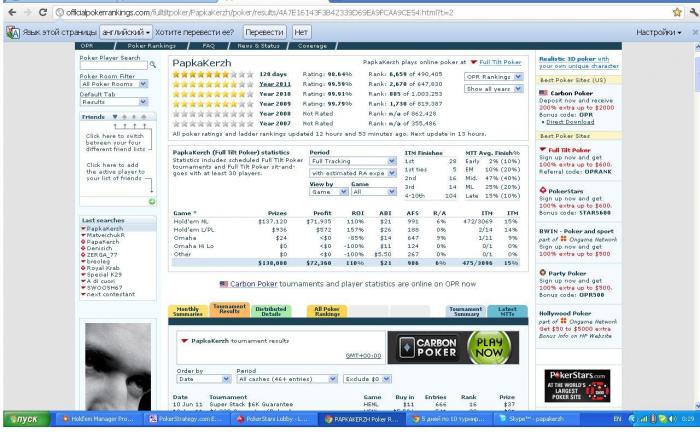Click PokerStars icon next to Denisich
This screenshot has height=438, width=700.
click(x=83, y=248)
